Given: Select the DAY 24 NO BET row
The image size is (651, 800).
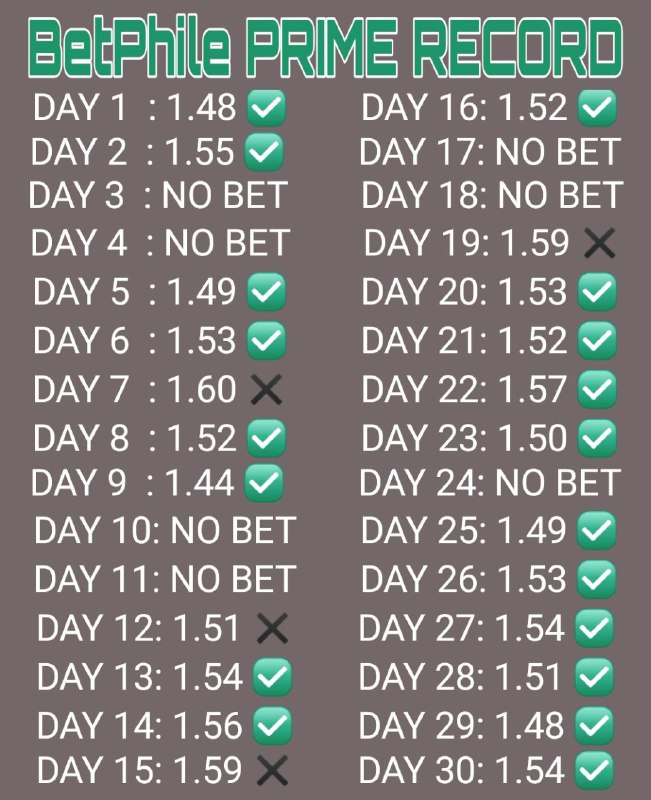Looking at the screenshot, I should [x=490, y=484].
